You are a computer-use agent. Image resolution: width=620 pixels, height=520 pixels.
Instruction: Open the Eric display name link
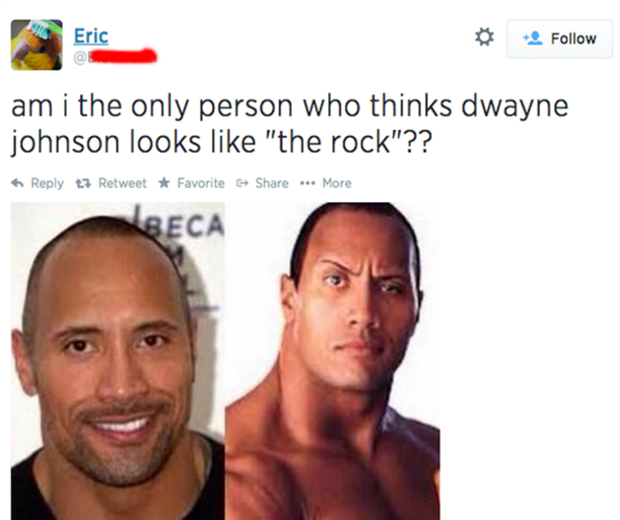point(91,36)
